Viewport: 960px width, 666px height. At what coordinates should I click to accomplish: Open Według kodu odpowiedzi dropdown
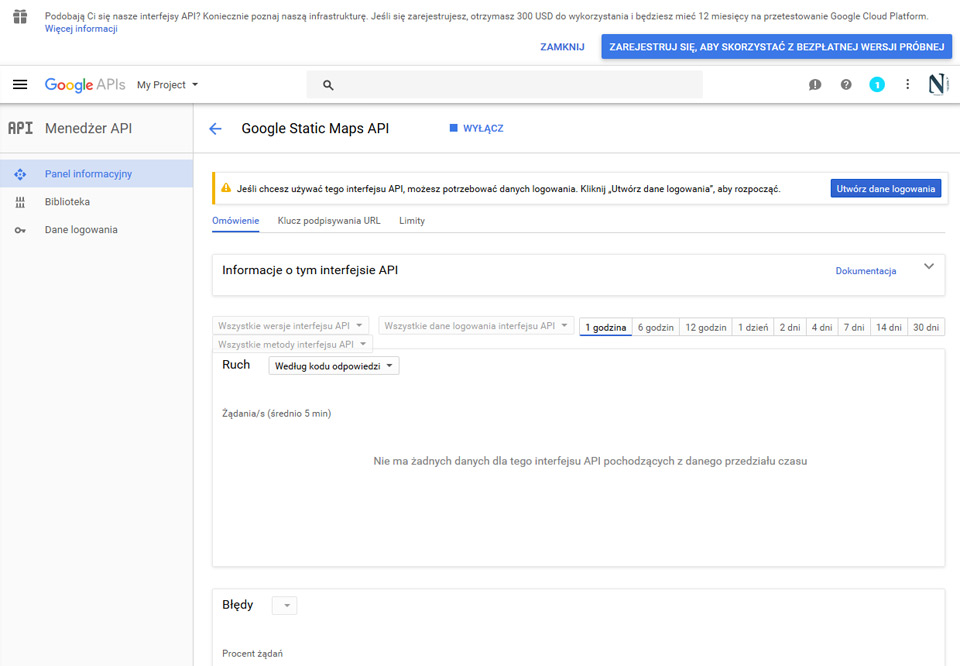coord(334,366)
